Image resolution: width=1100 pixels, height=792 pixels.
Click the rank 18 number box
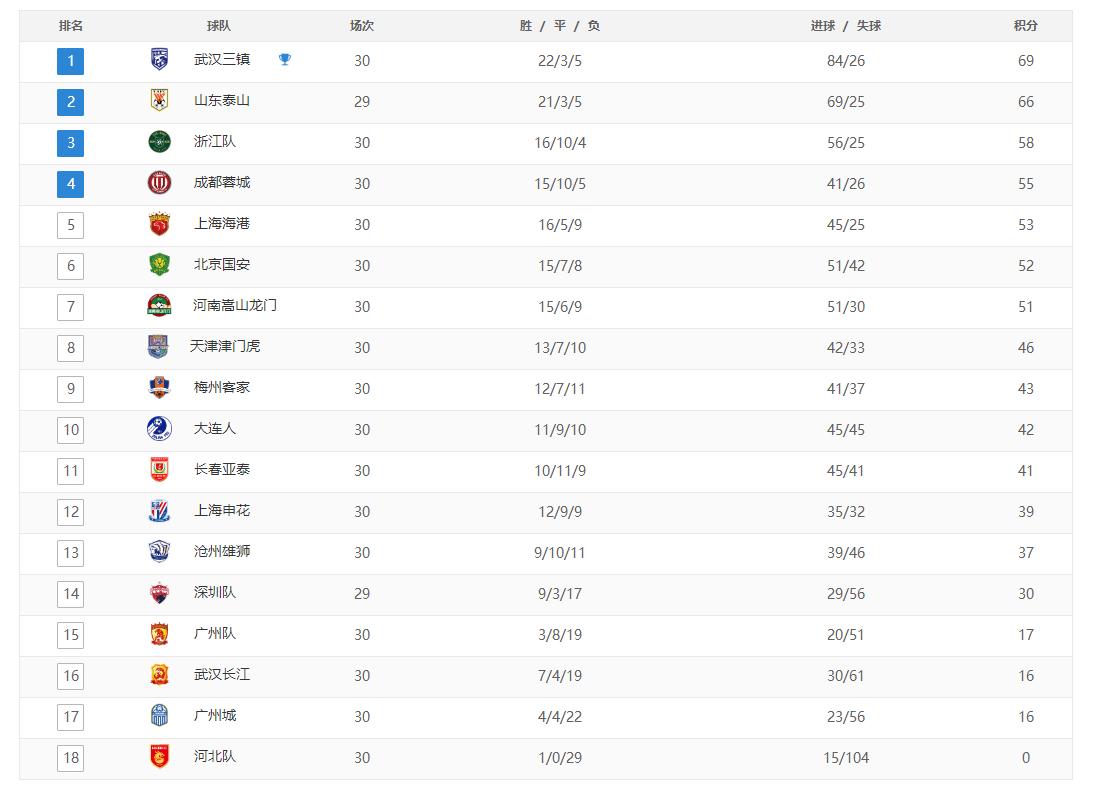[71, 758]
